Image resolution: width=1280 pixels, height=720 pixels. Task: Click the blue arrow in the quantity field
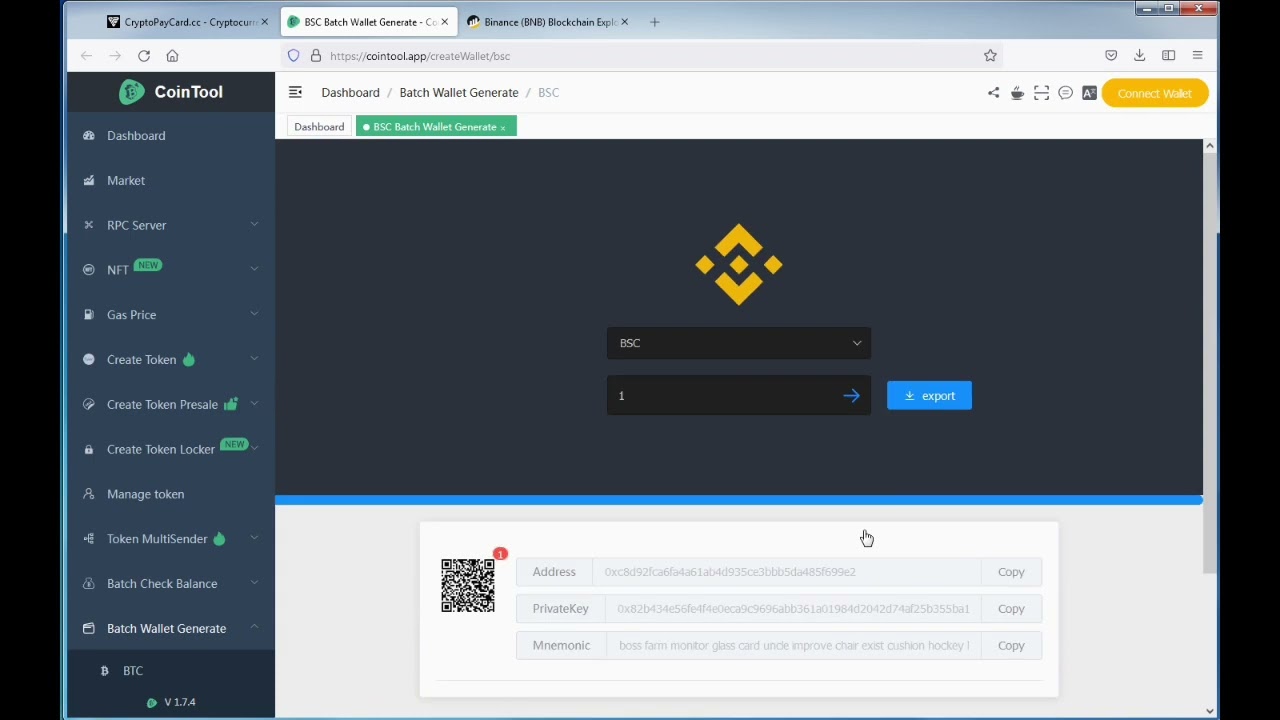tap(851, 396)
